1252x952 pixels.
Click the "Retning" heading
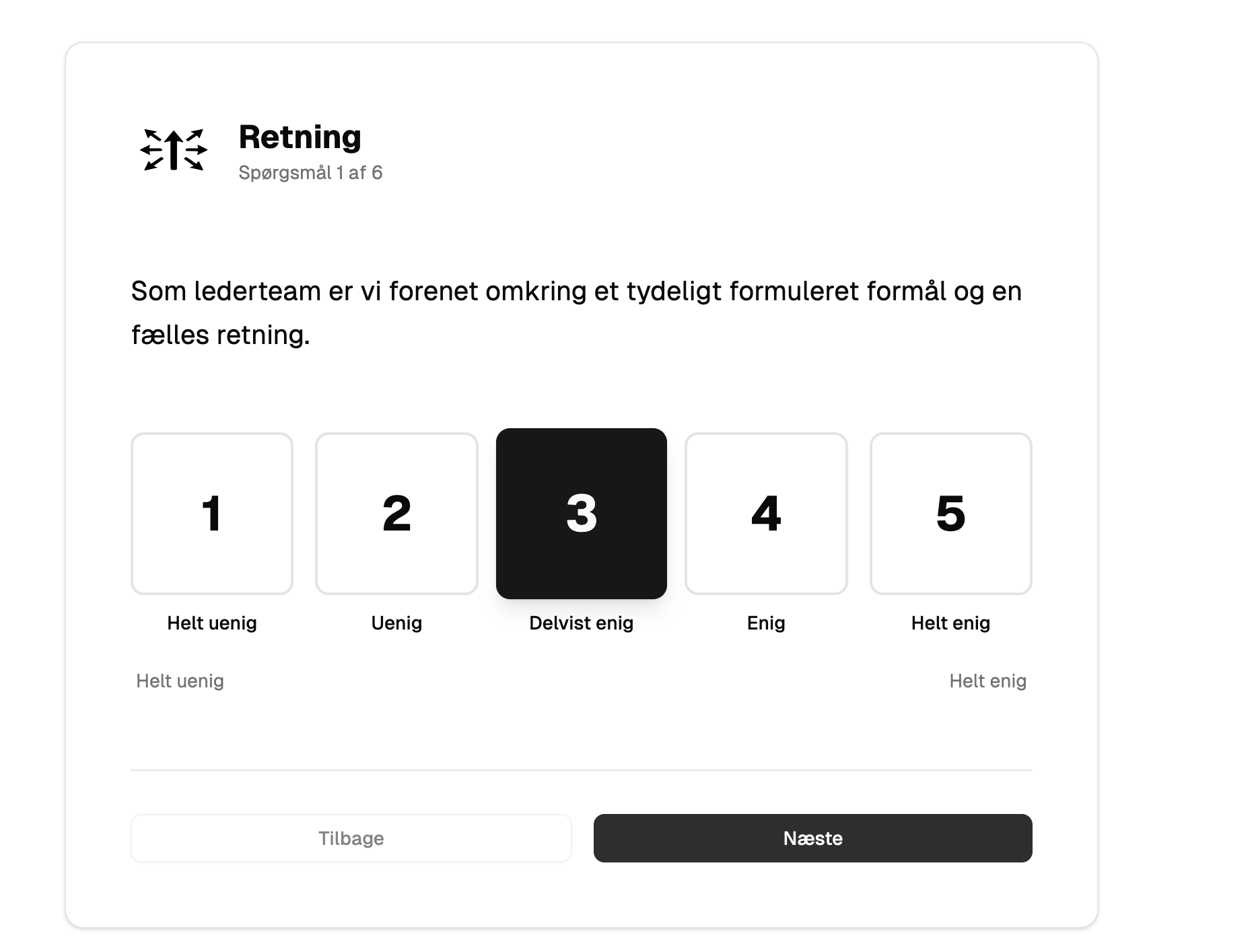point(300,137)
